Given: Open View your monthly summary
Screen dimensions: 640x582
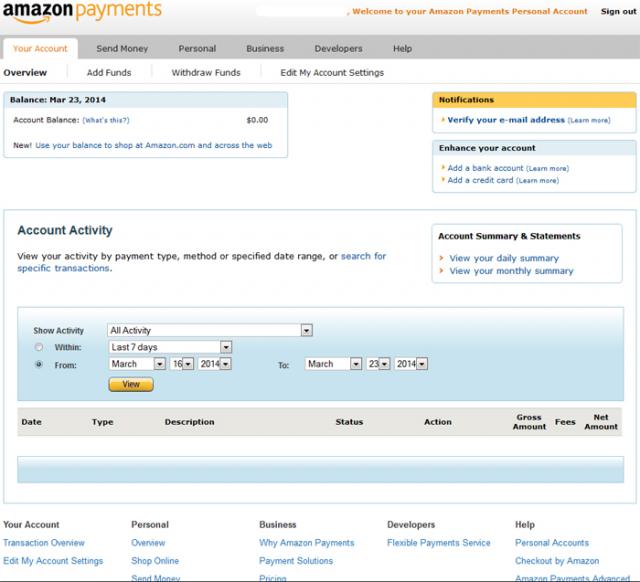Looking at the screenshot, I should pos(511,271).
